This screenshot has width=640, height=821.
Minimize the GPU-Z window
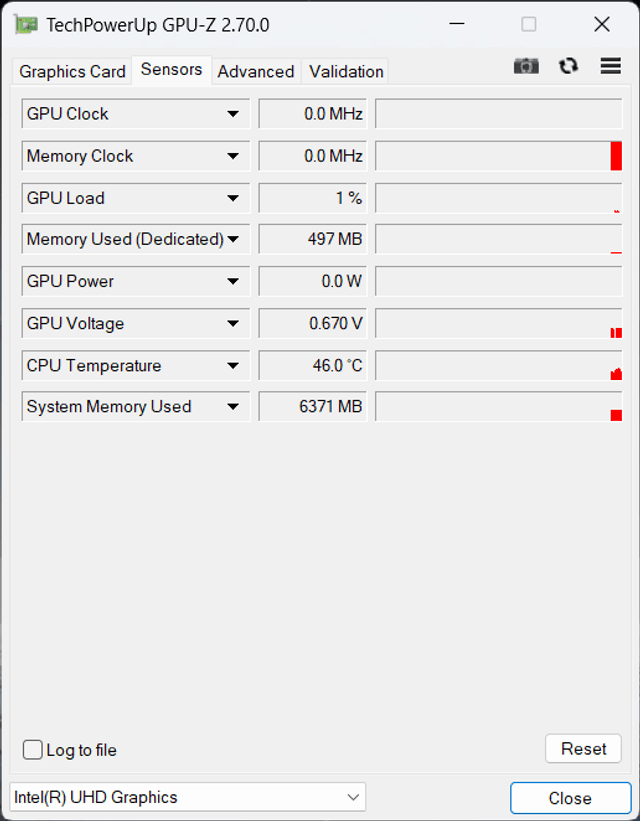(457, 24)
